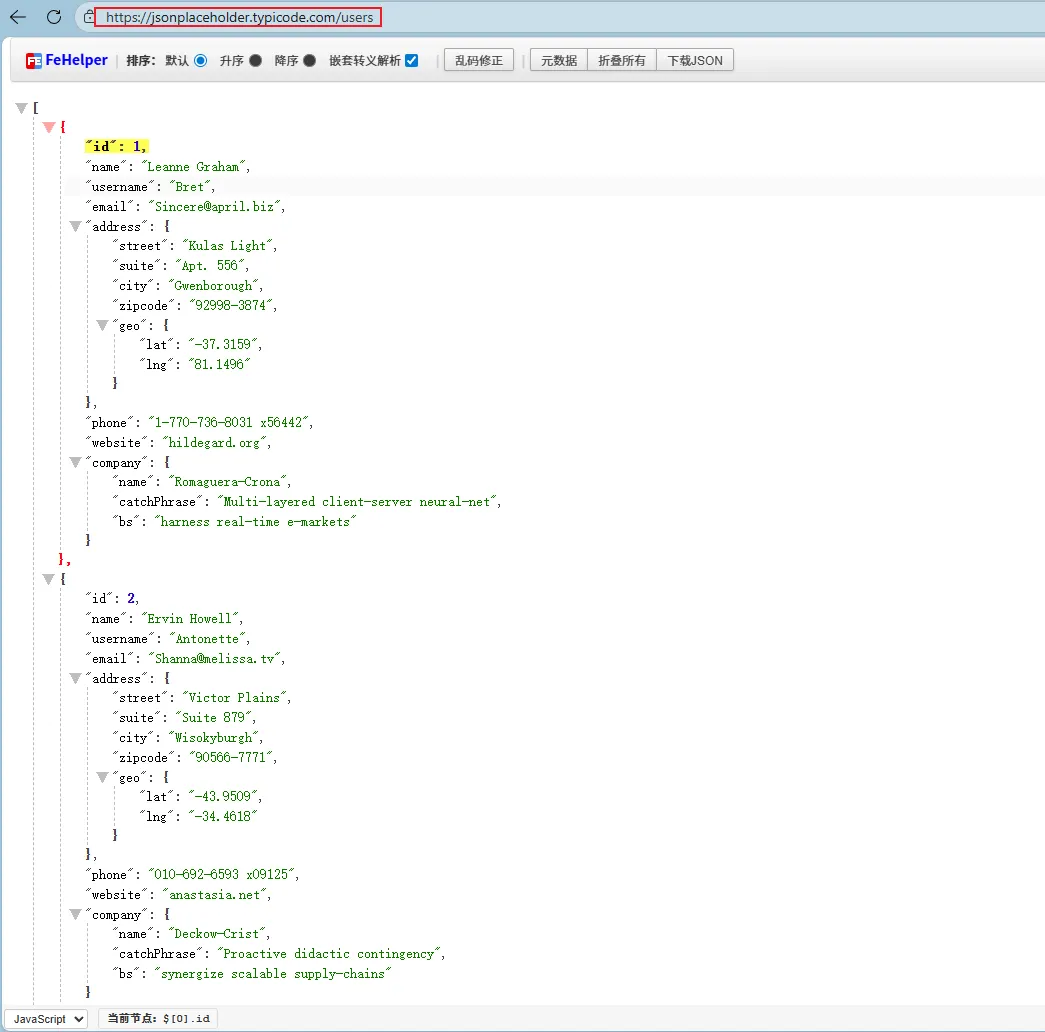Screen dimensions: 1045x1032
Task: Collapse the first user object (red triangle)
Action: pos(49,127)
